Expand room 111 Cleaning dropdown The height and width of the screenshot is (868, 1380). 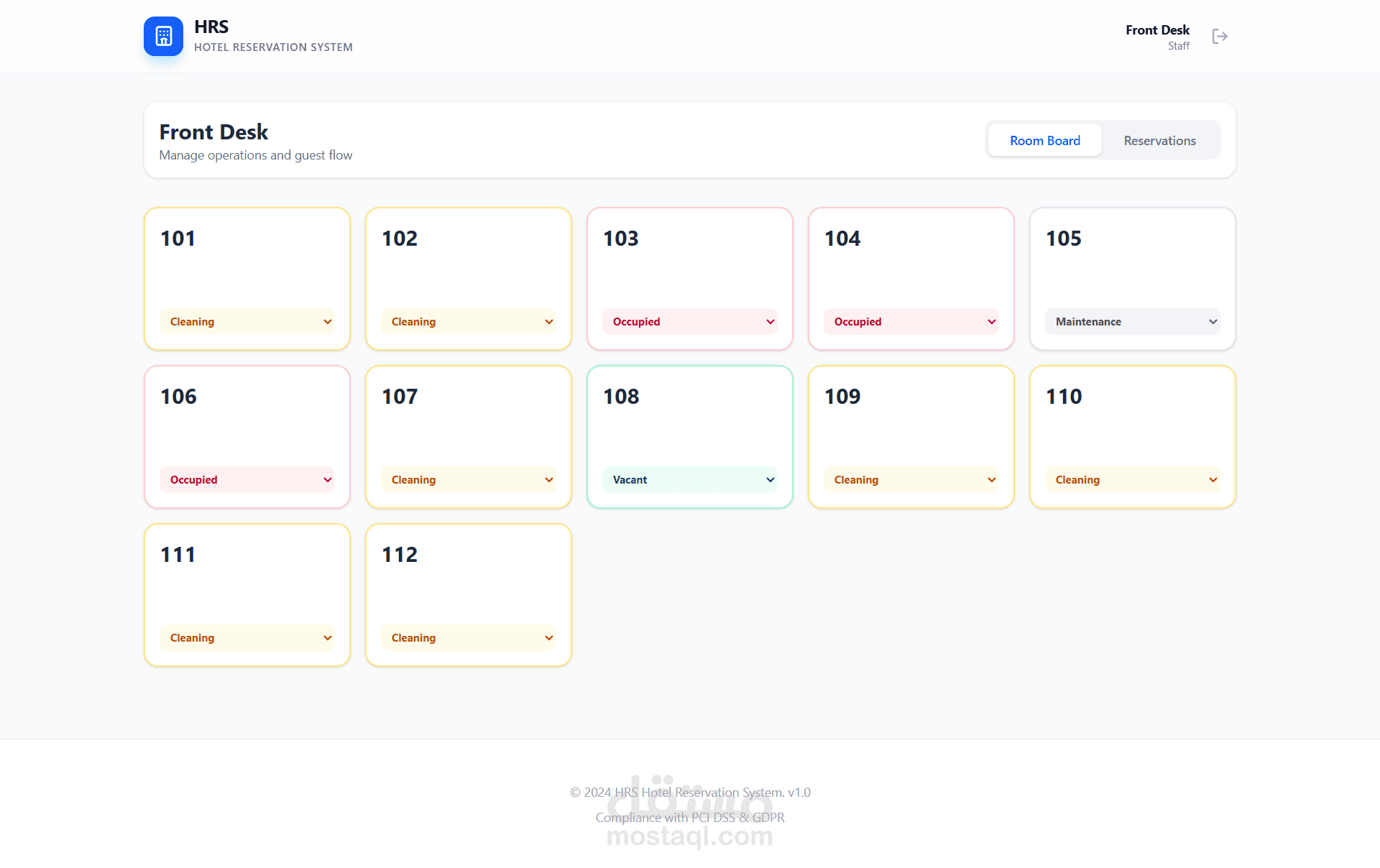click(247, 638)
